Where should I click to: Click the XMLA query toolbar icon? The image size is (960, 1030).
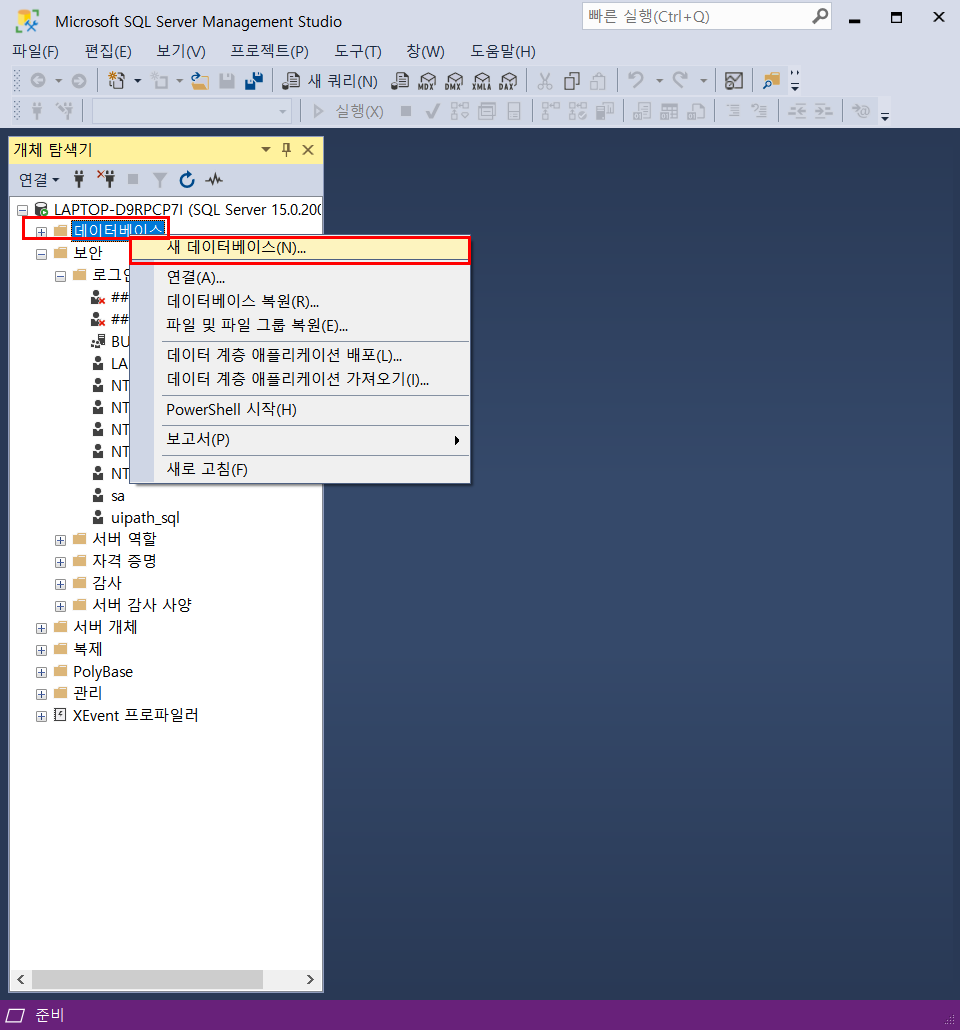[482, 81]
